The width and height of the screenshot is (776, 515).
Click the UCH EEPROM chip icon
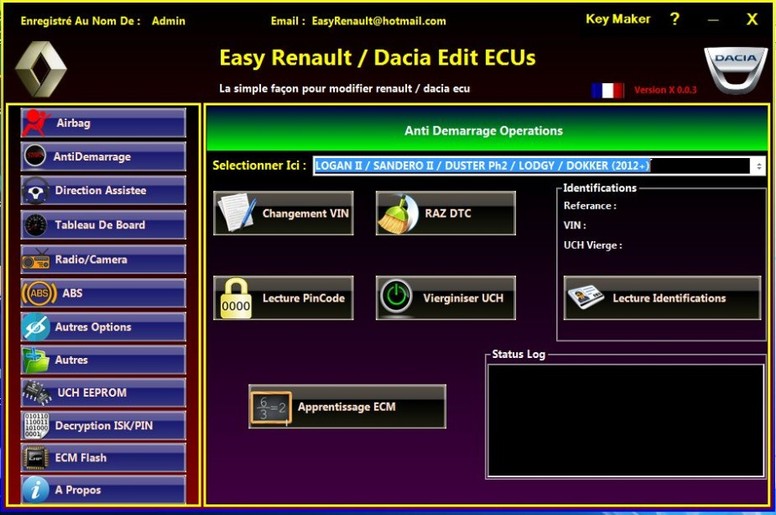(x=37, y=392)
